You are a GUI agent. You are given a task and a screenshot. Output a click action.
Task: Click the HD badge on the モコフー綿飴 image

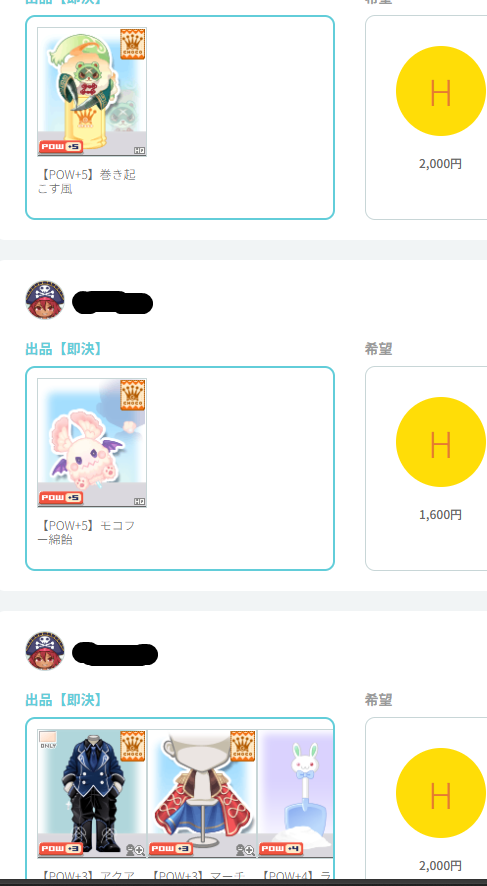[x=140, y=501]
